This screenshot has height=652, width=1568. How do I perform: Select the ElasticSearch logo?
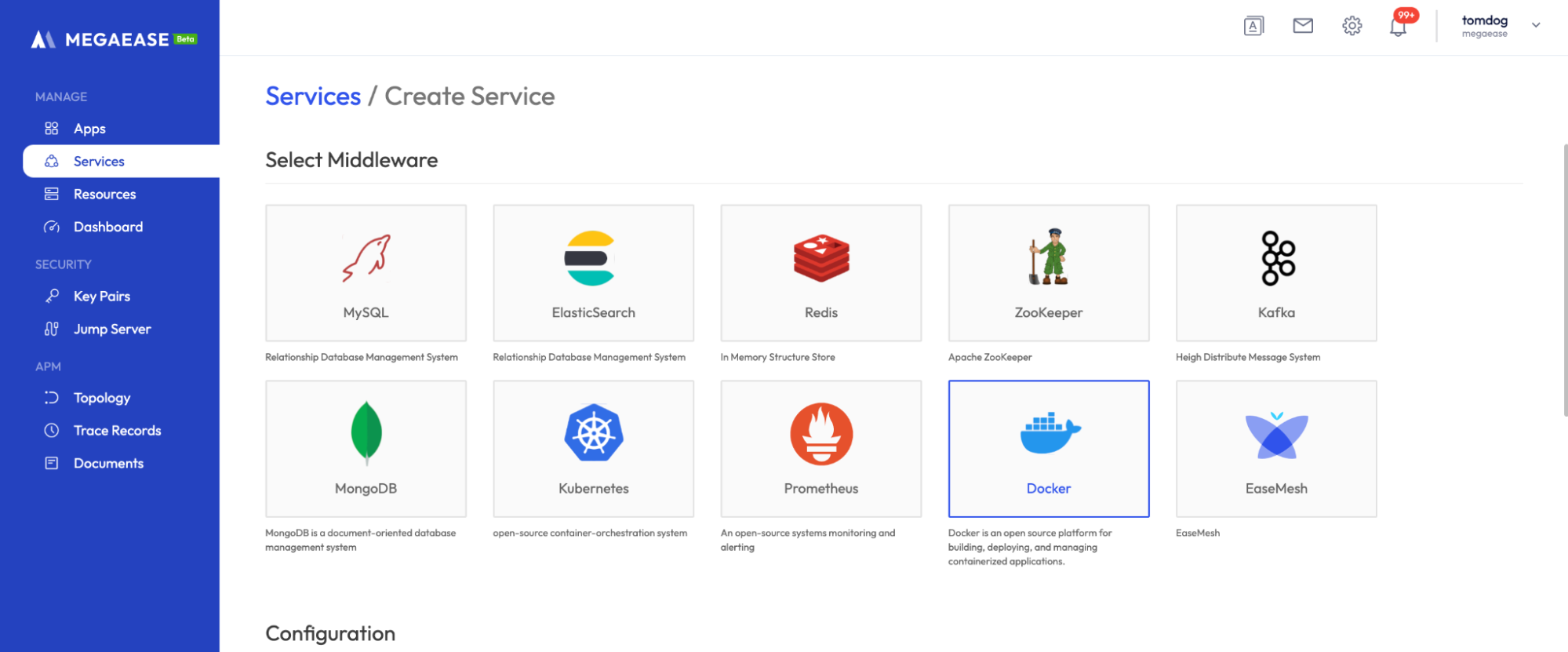[x=590, y=258]
